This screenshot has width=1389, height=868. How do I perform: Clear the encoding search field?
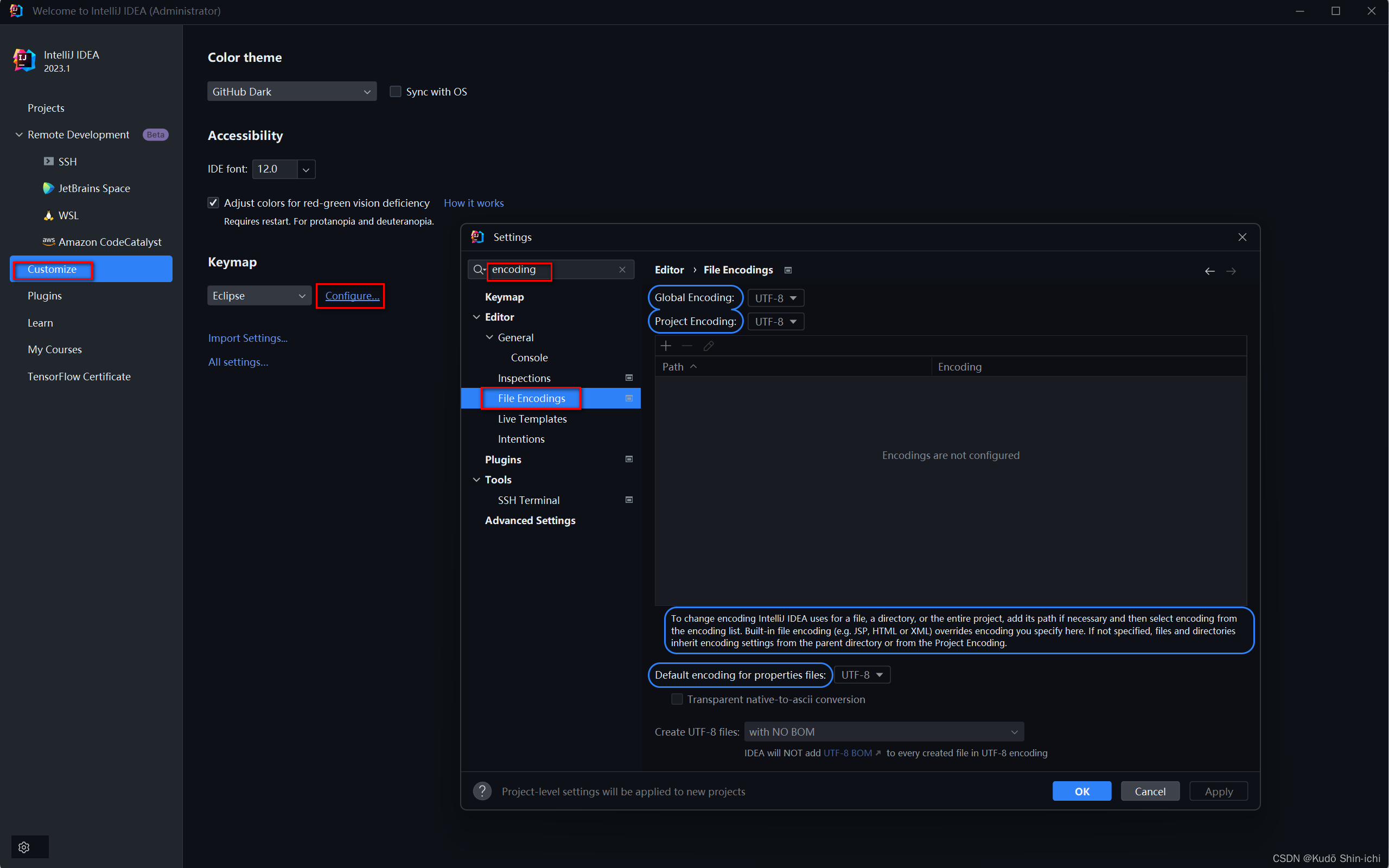622,270
